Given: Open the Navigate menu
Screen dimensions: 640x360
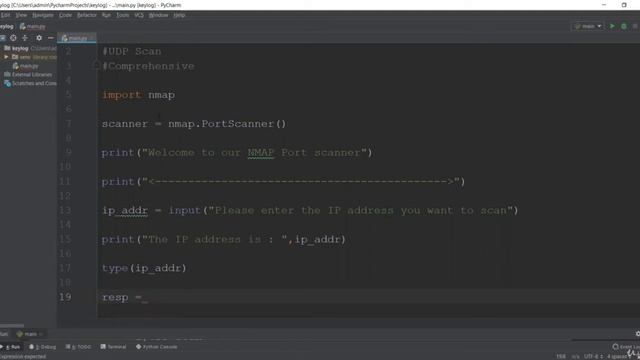Looking at the screenshot, I should point(43,15).
